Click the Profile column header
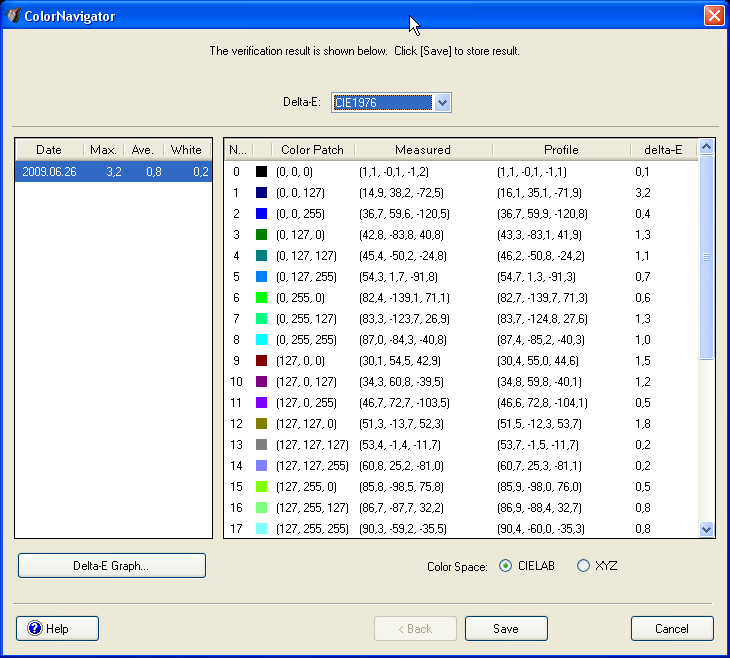The image size is (730, 658). click(561, 150)
